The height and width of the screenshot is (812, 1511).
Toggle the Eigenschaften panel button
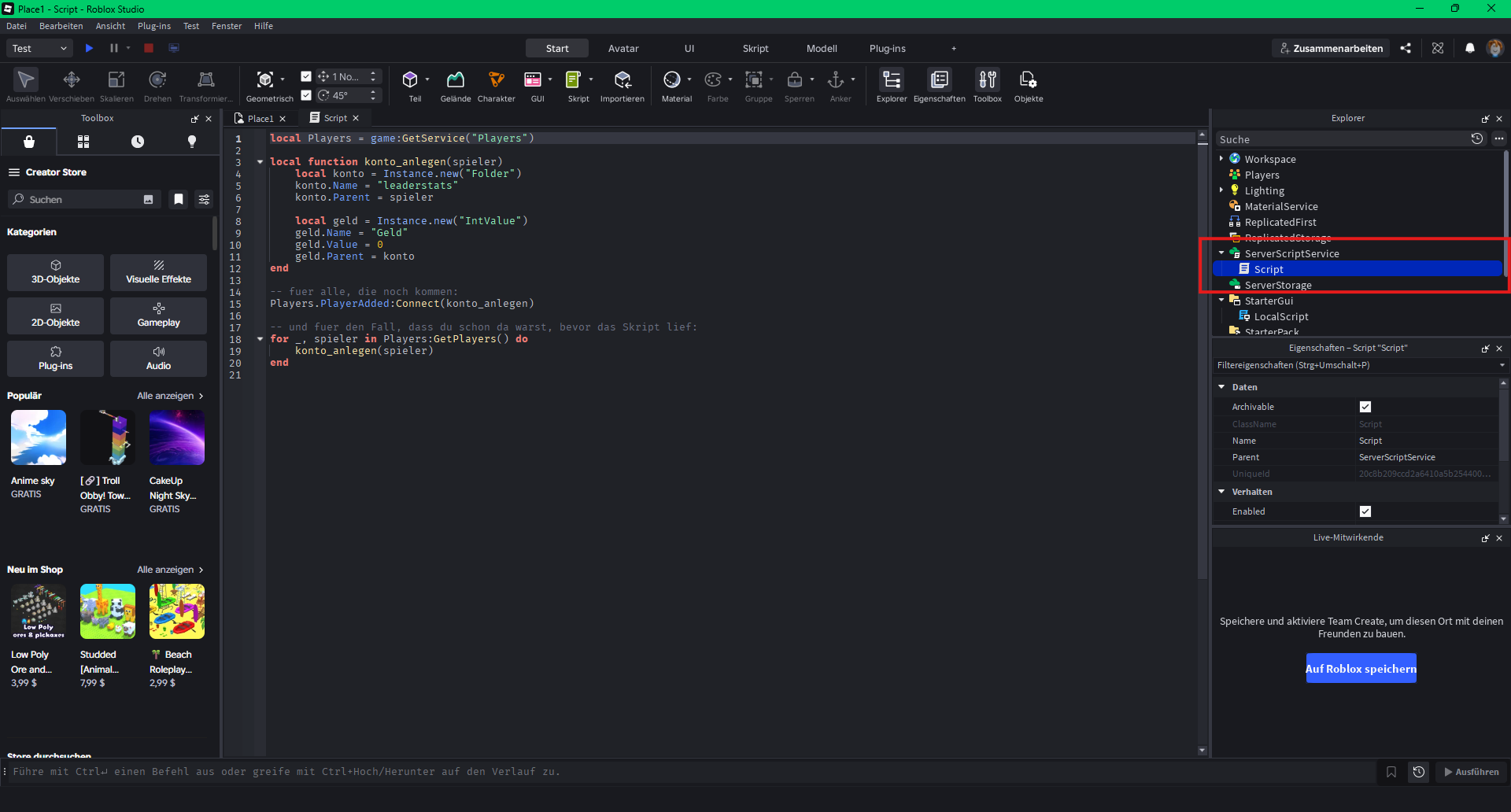click(x=940, y=85)
